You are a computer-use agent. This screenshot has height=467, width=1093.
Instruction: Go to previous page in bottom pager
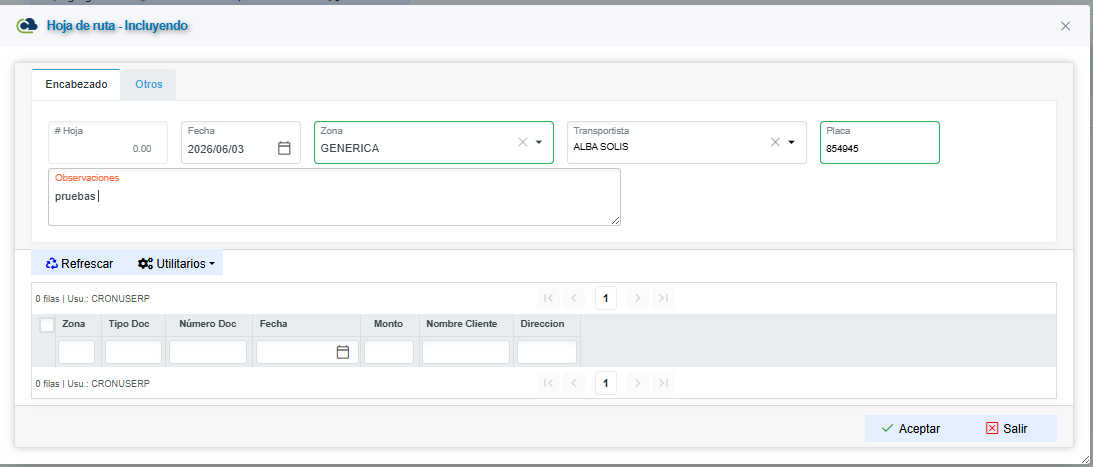click(574, 383)
